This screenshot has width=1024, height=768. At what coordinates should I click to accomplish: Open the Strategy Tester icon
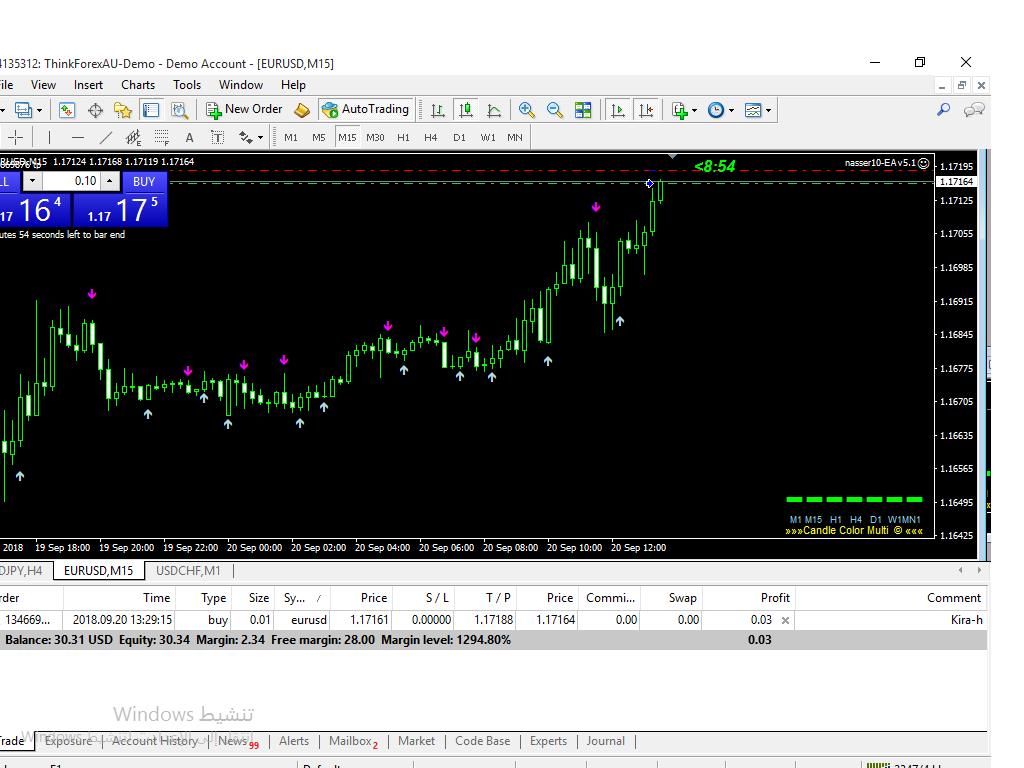click(179, 110)
